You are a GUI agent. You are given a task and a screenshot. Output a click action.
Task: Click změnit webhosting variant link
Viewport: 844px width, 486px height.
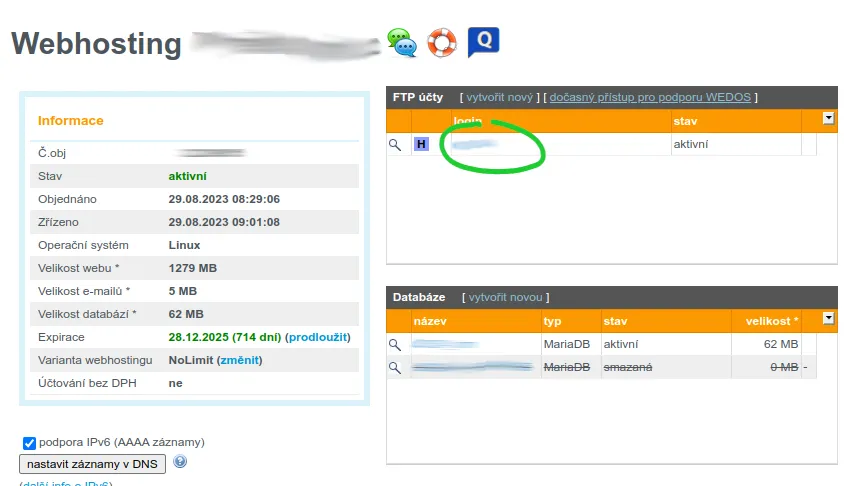pos(240,361)
